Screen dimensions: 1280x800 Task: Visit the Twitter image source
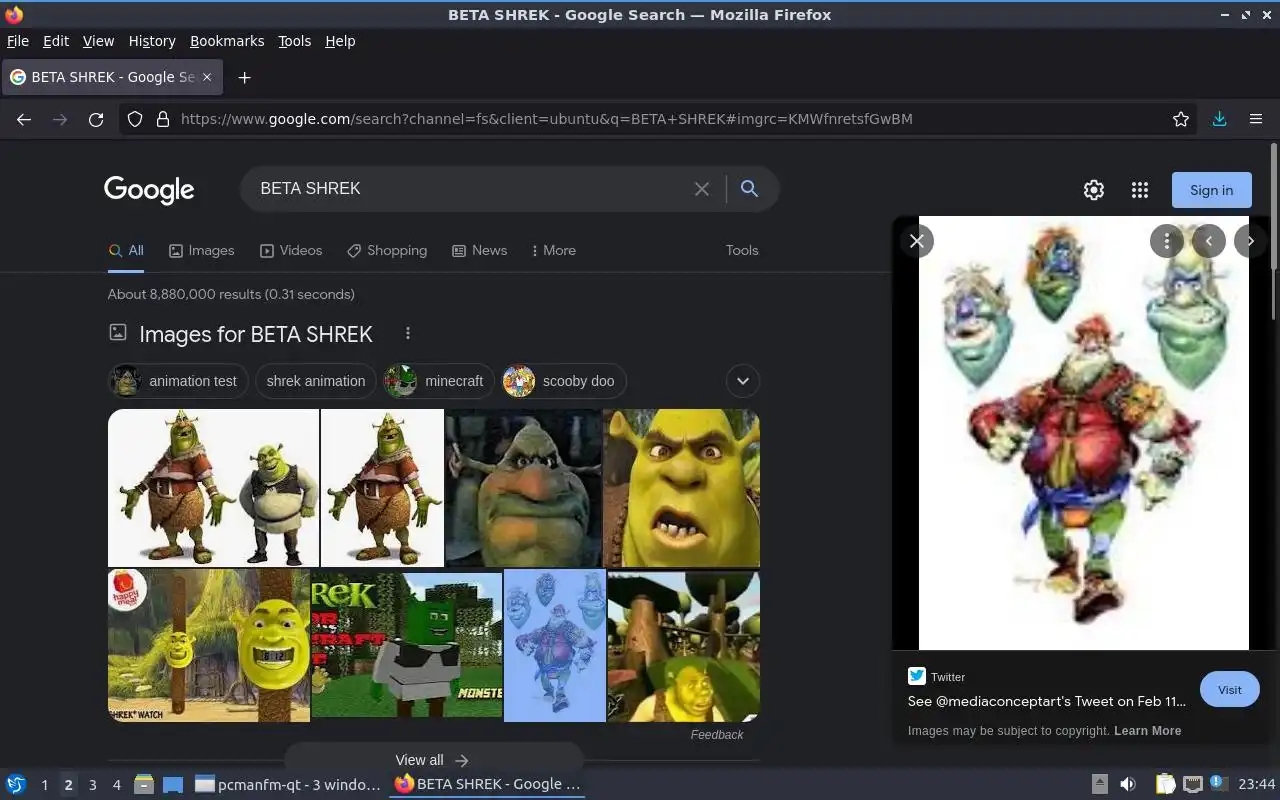(x=1229, y=689)
